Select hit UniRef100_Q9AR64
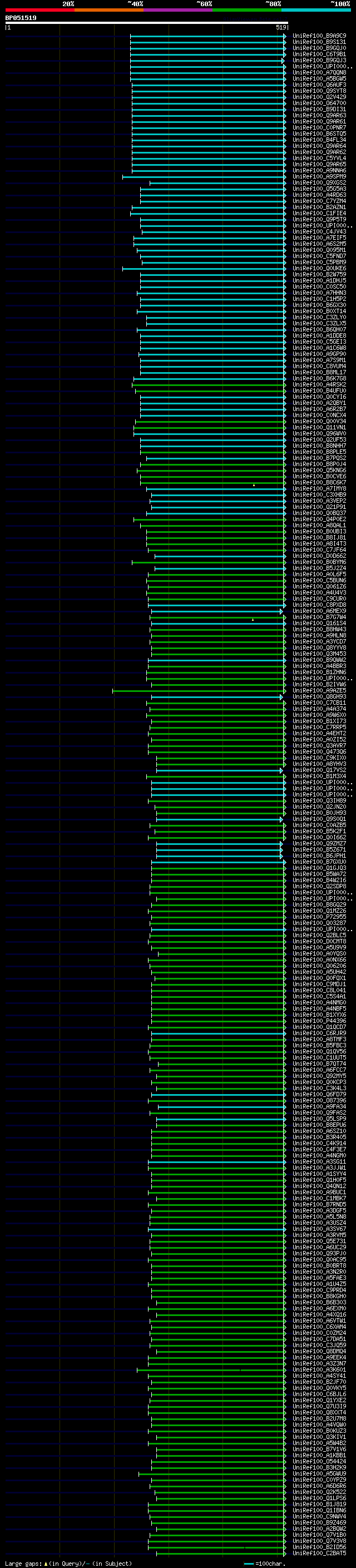Viewport: 356px width, 1568px height. point(319,146)
